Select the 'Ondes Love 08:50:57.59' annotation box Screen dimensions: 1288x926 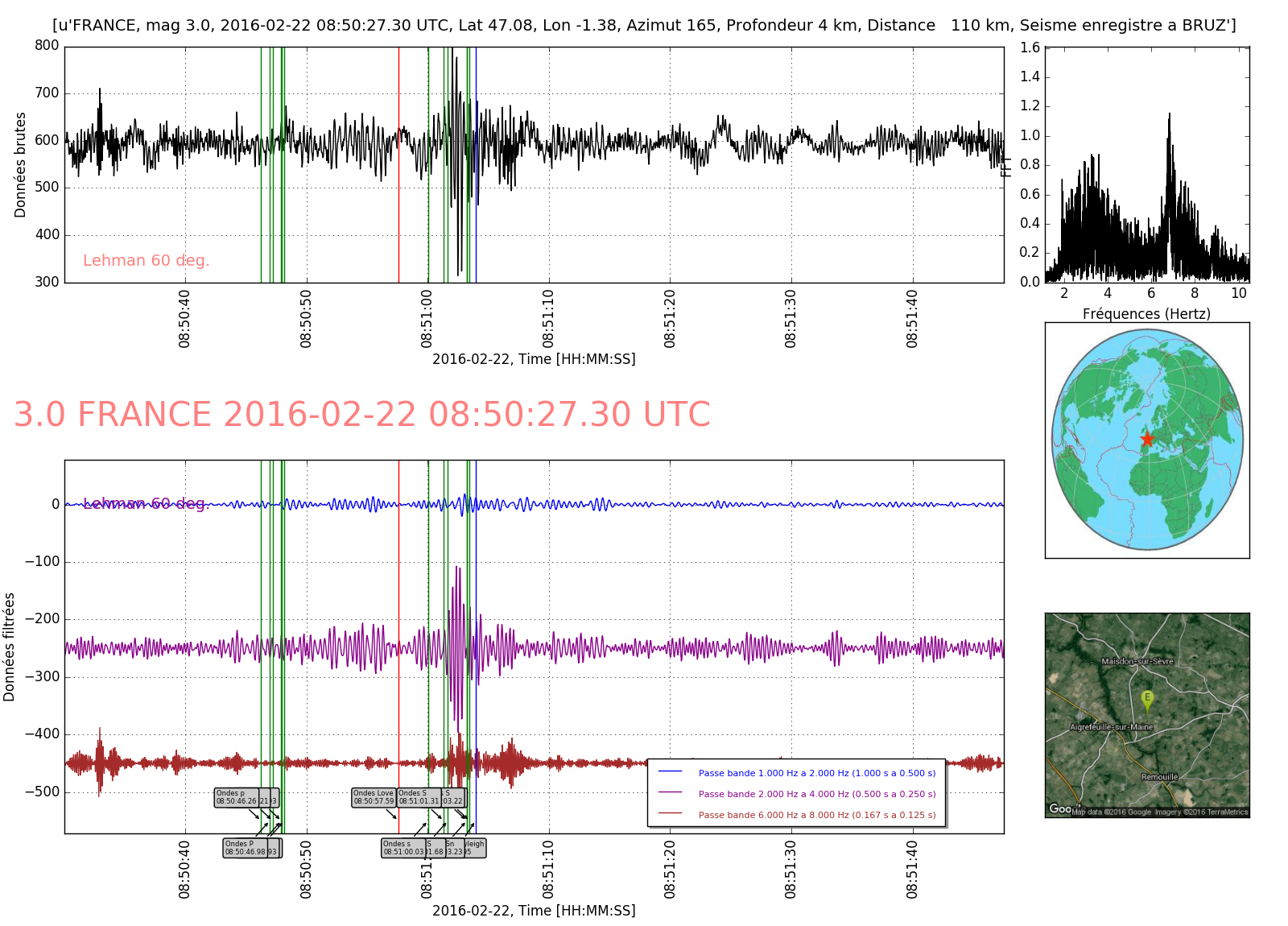tap(374, 797)
